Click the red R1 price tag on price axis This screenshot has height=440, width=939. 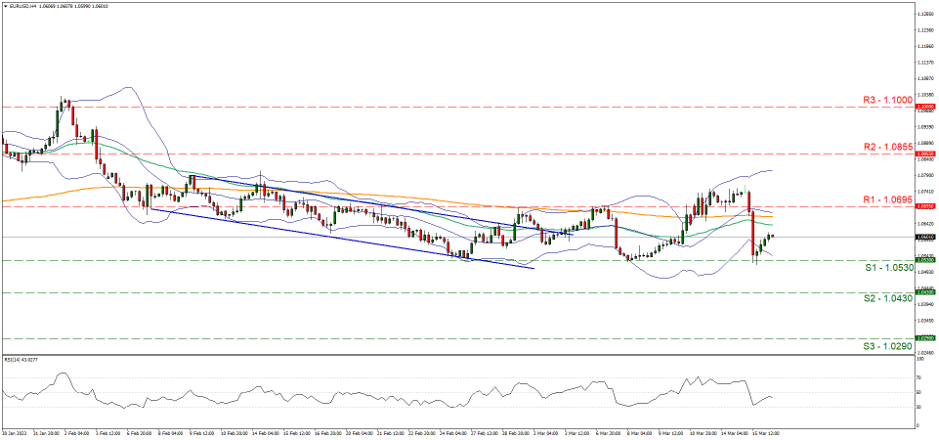927,207
